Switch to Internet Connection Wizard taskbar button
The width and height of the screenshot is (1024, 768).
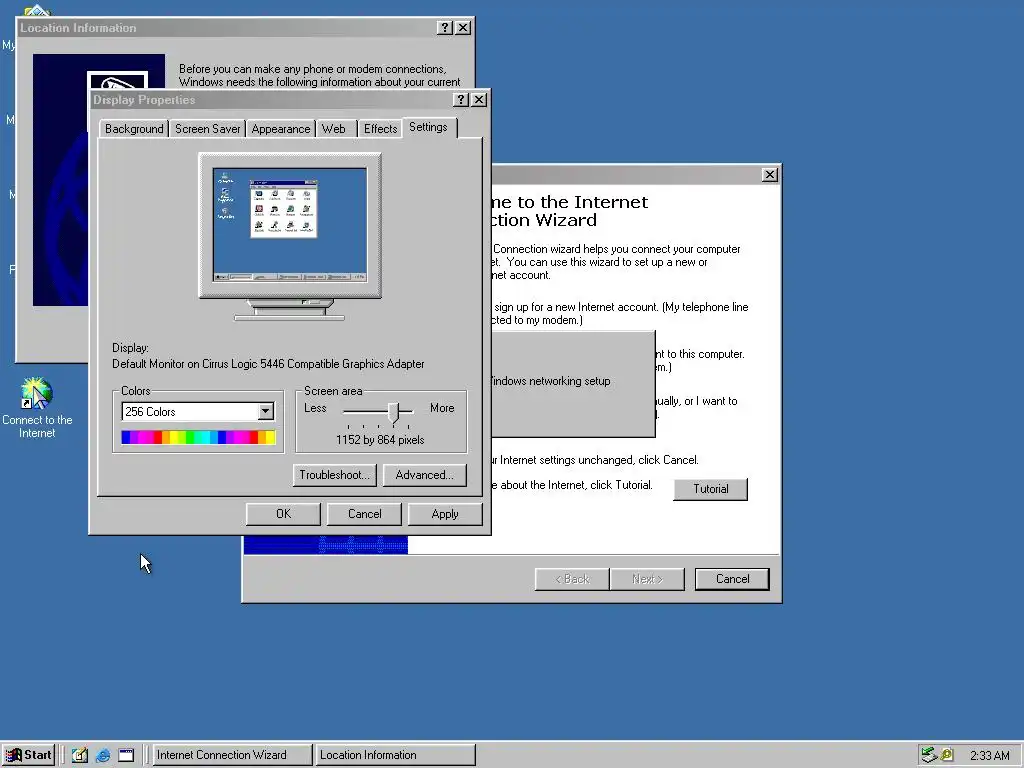[231, 755]
